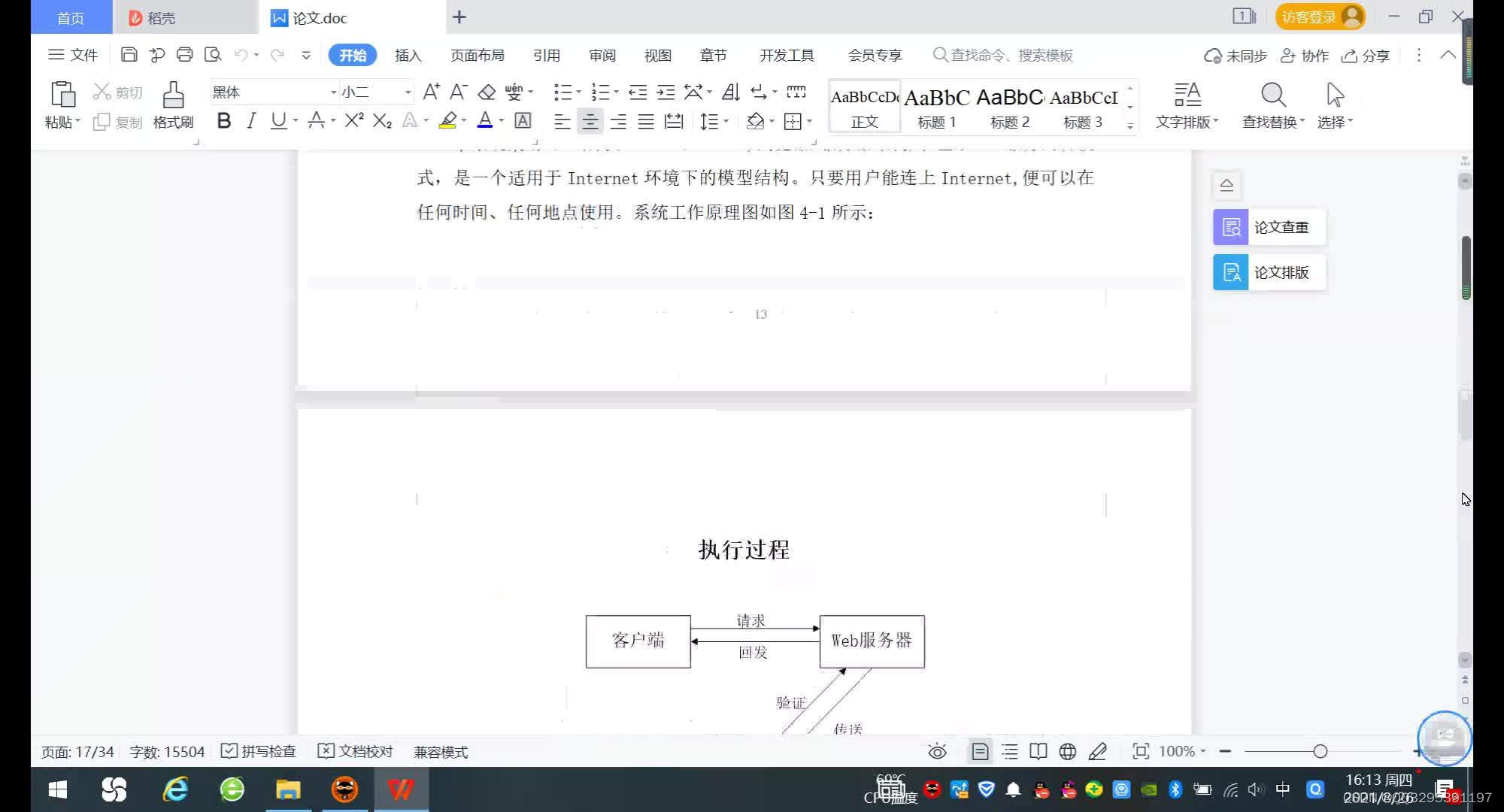Toggle 文档校对 document proofreading option
The image size is (1504, 812).
click(355, 751)
